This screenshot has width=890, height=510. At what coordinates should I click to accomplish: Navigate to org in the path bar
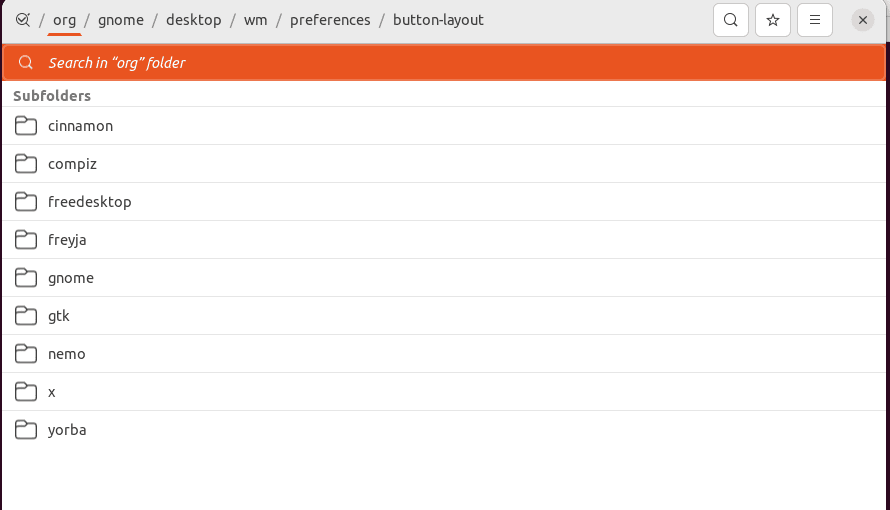[x=64, y=20]
